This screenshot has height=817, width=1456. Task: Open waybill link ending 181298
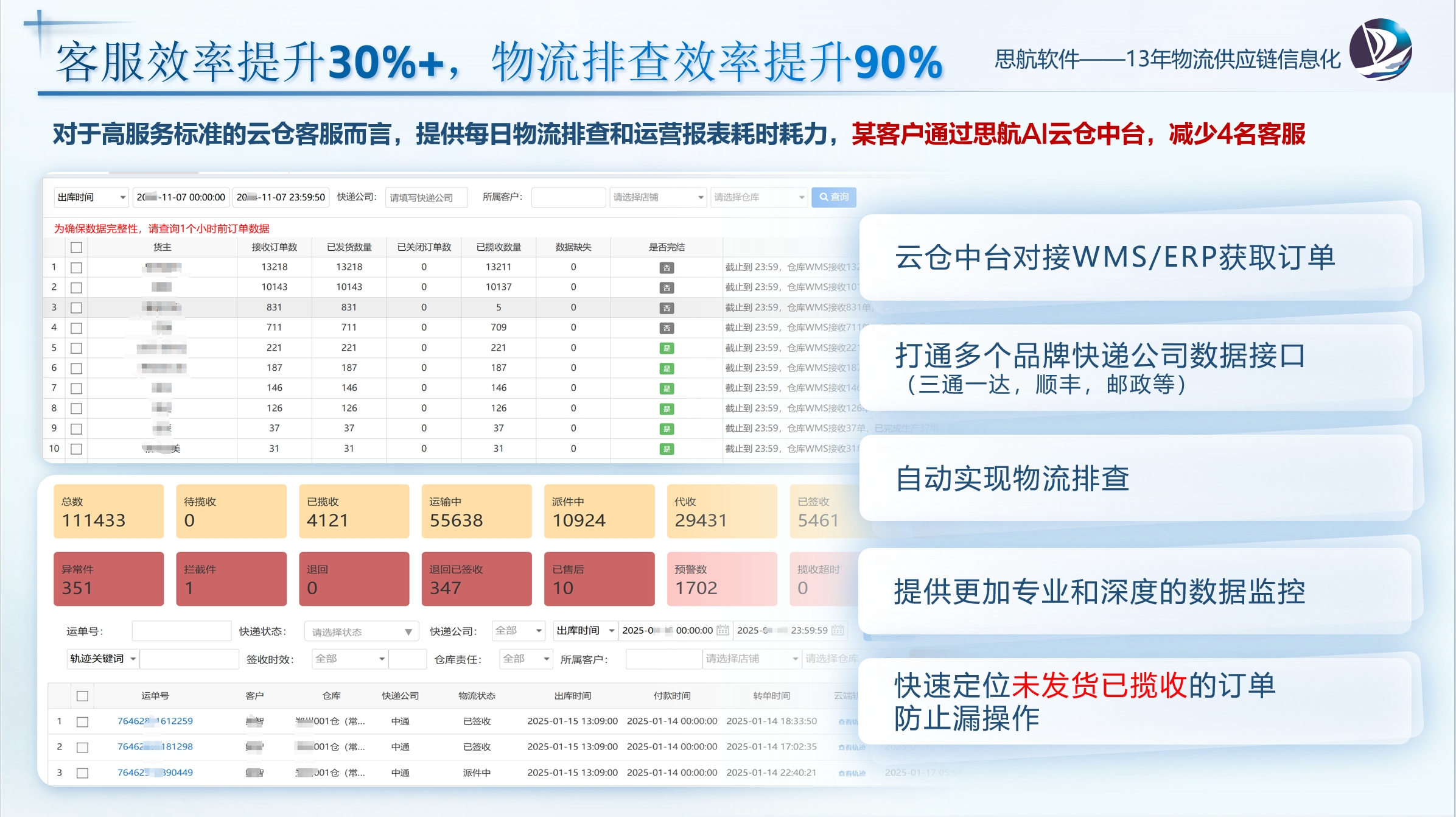155,746
